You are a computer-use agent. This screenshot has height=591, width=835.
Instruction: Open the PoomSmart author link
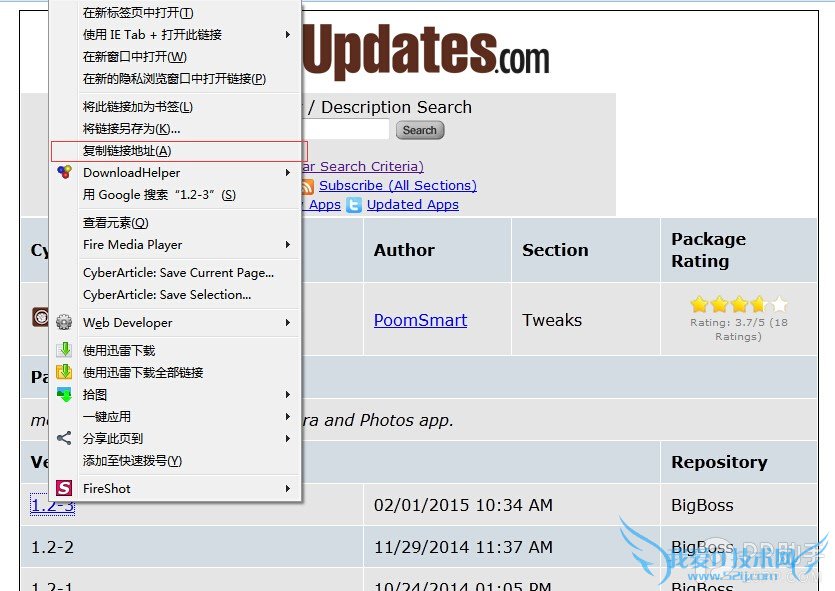[420, 320]
